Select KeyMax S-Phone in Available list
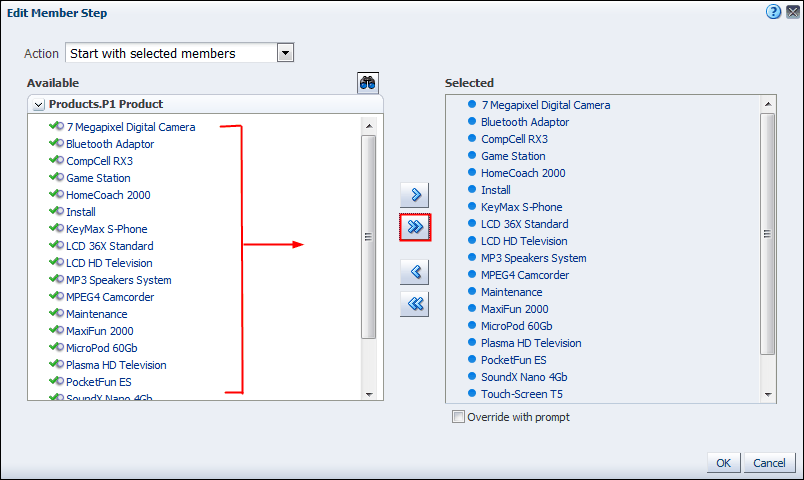This screenshot has width=804, height=480. [106, 229]
